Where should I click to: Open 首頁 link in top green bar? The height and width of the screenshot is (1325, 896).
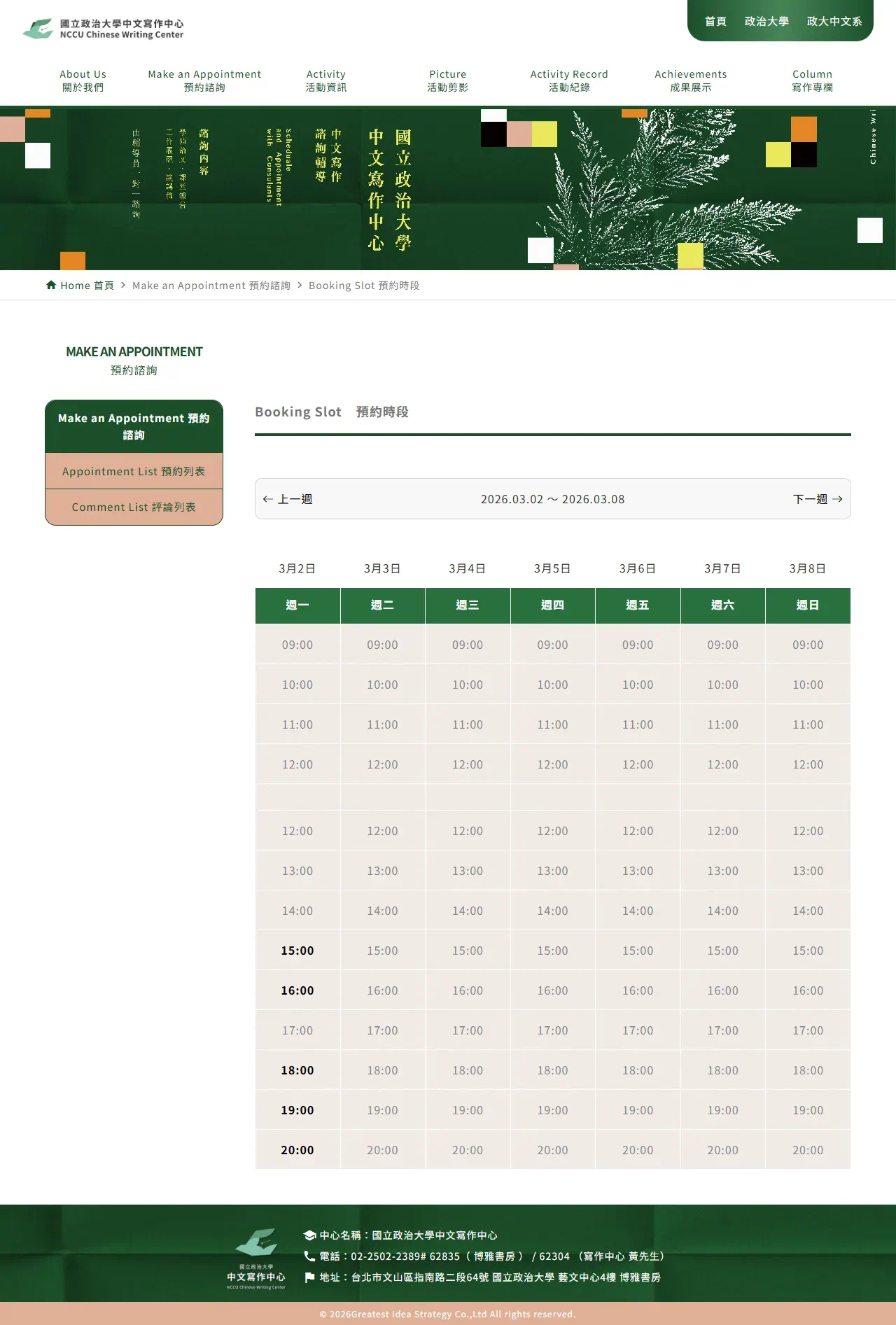715,22
